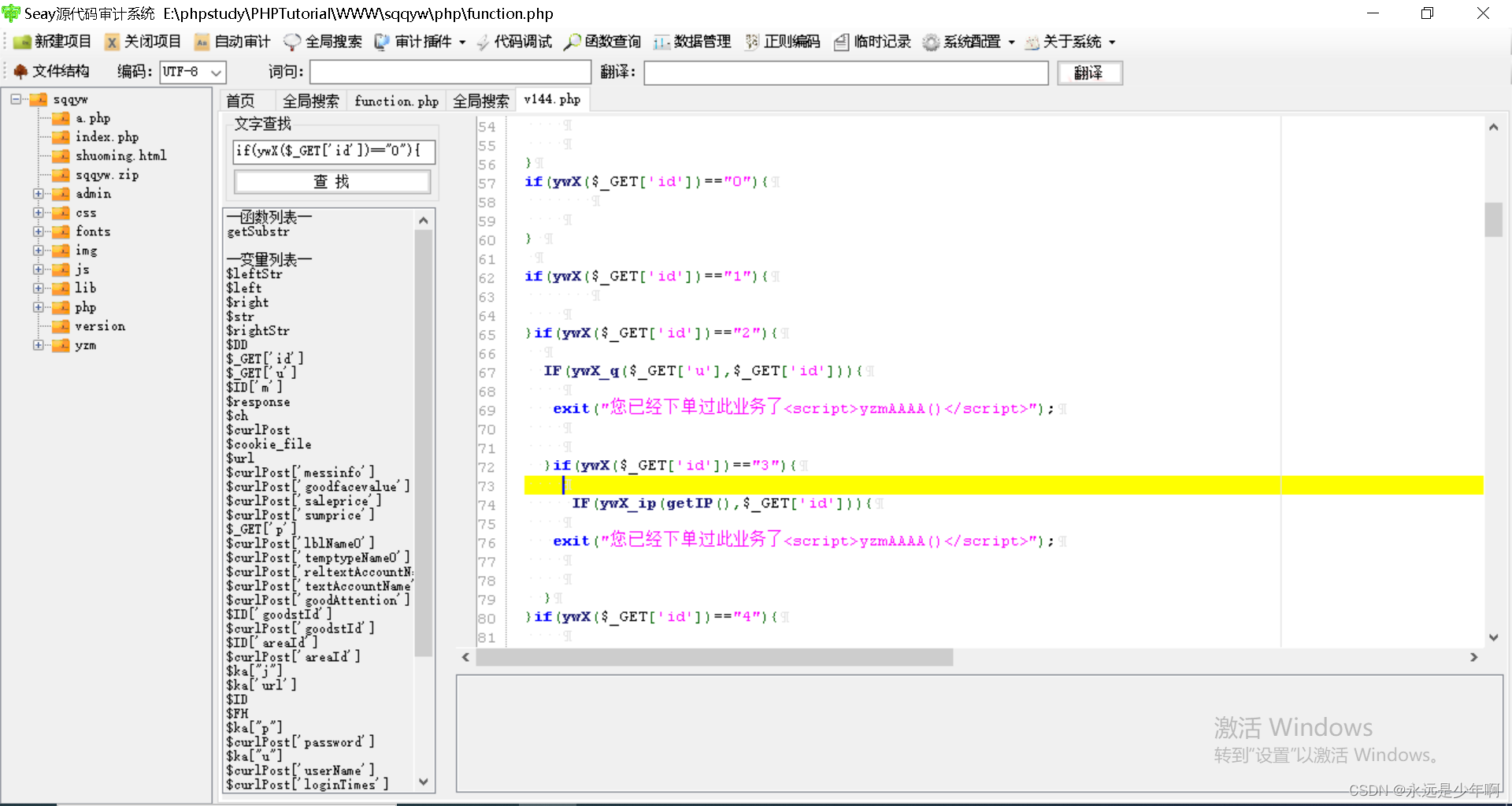The height and width of the screenshot is (806, 1512).
Task: Expand the yzm folder
Action: coord(38,345)
